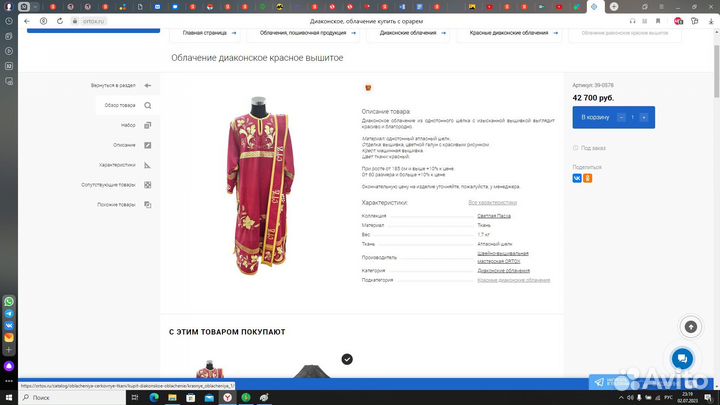Toggle the checkmark badge on the related product

click(x=347, y=359)
